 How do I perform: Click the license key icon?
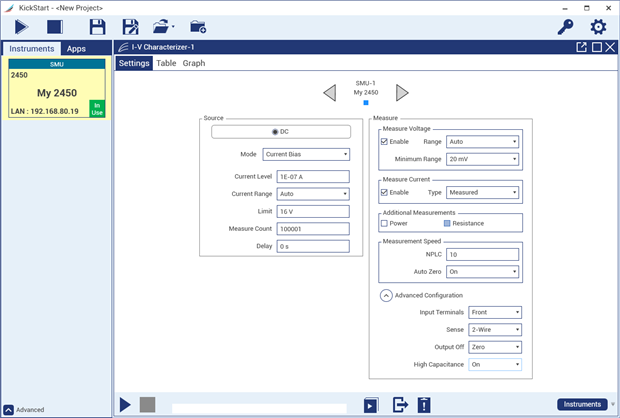click(x=565, y=27)
